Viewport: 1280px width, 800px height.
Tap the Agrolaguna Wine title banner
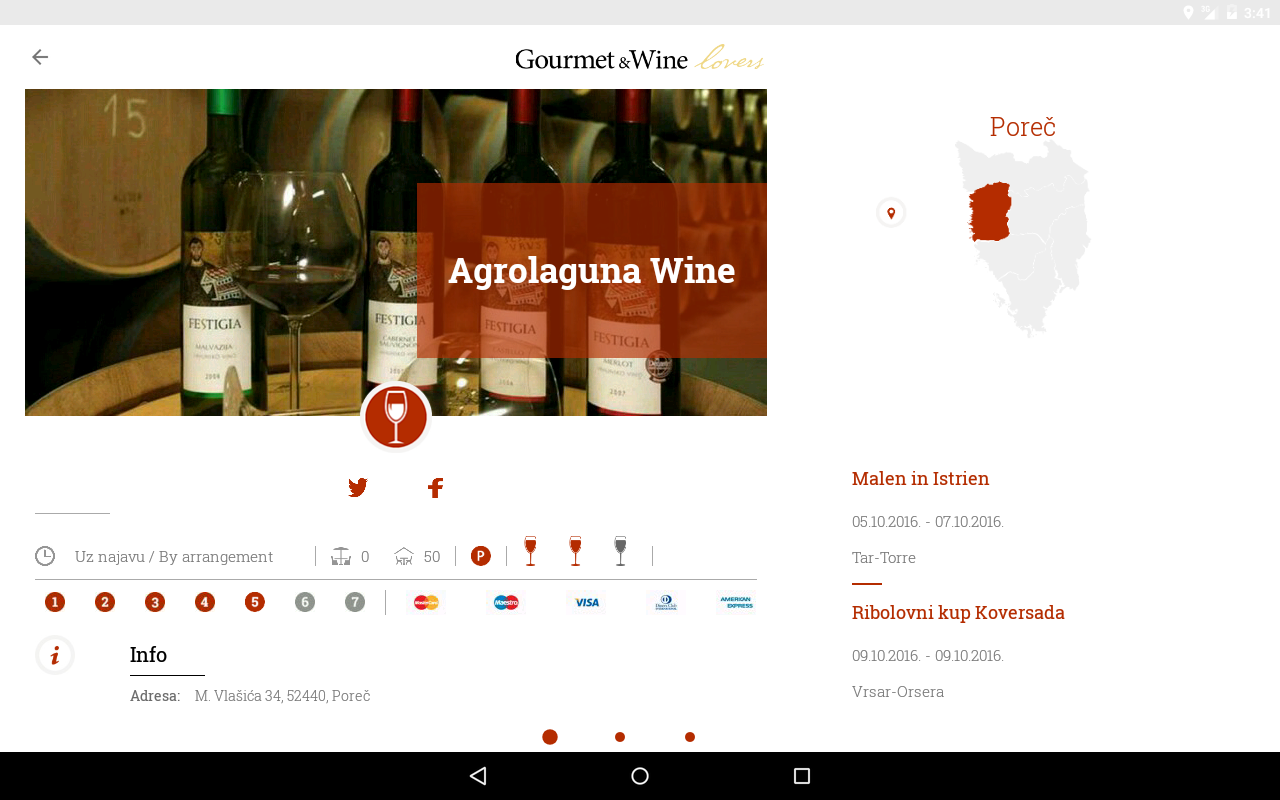tap(592, 270)
